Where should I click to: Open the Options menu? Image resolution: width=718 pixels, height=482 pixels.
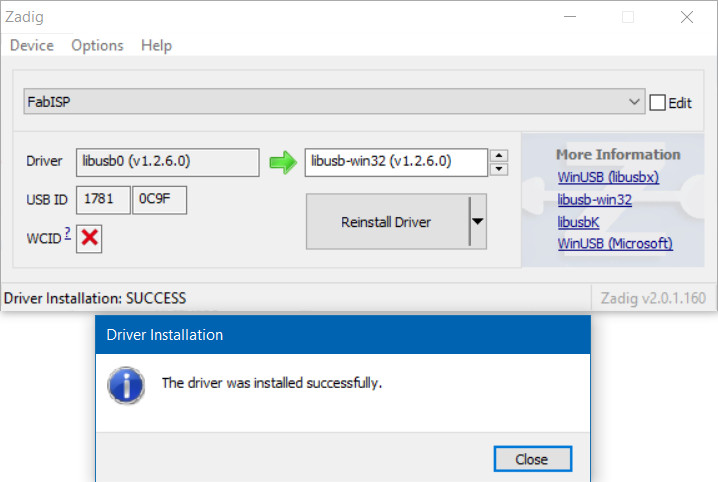[x=97, y=45]
